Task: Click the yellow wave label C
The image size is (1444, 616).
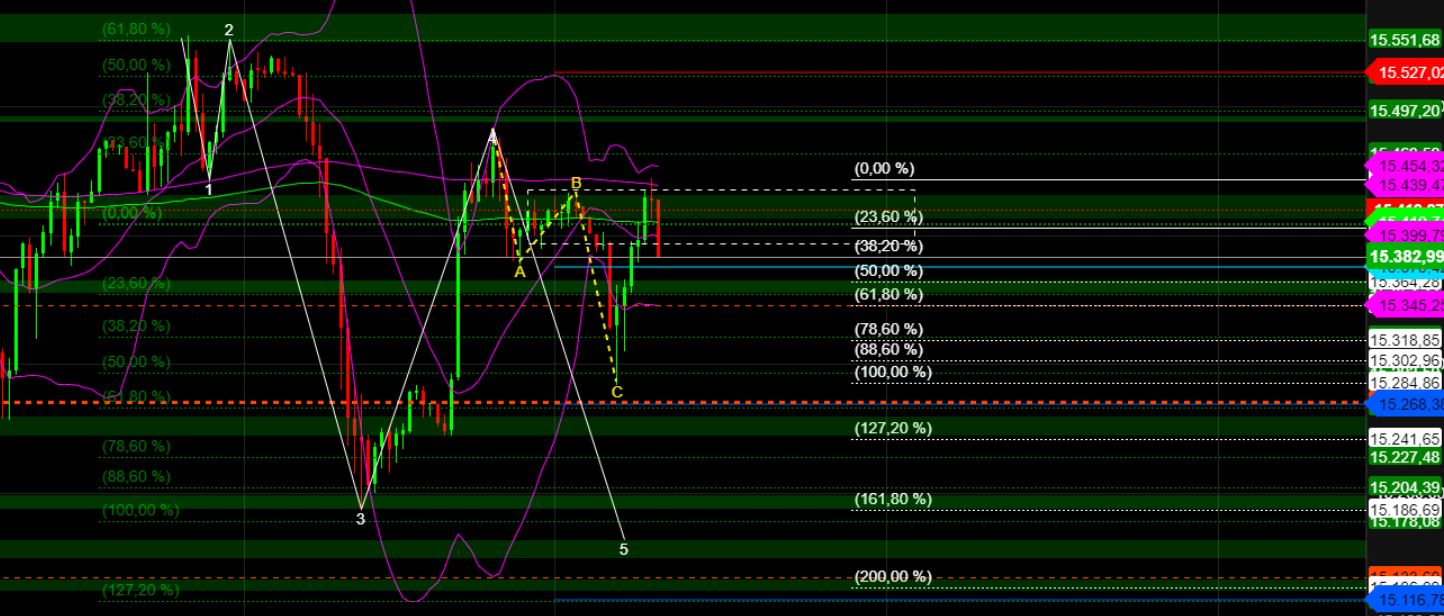Action: coord(617,394)
